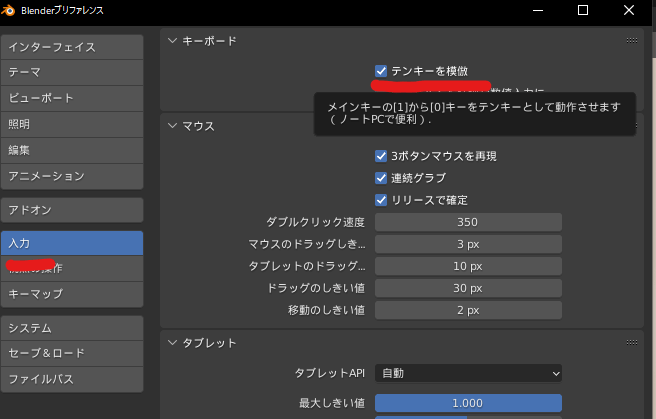Collapse the キーボード panel

172,41
